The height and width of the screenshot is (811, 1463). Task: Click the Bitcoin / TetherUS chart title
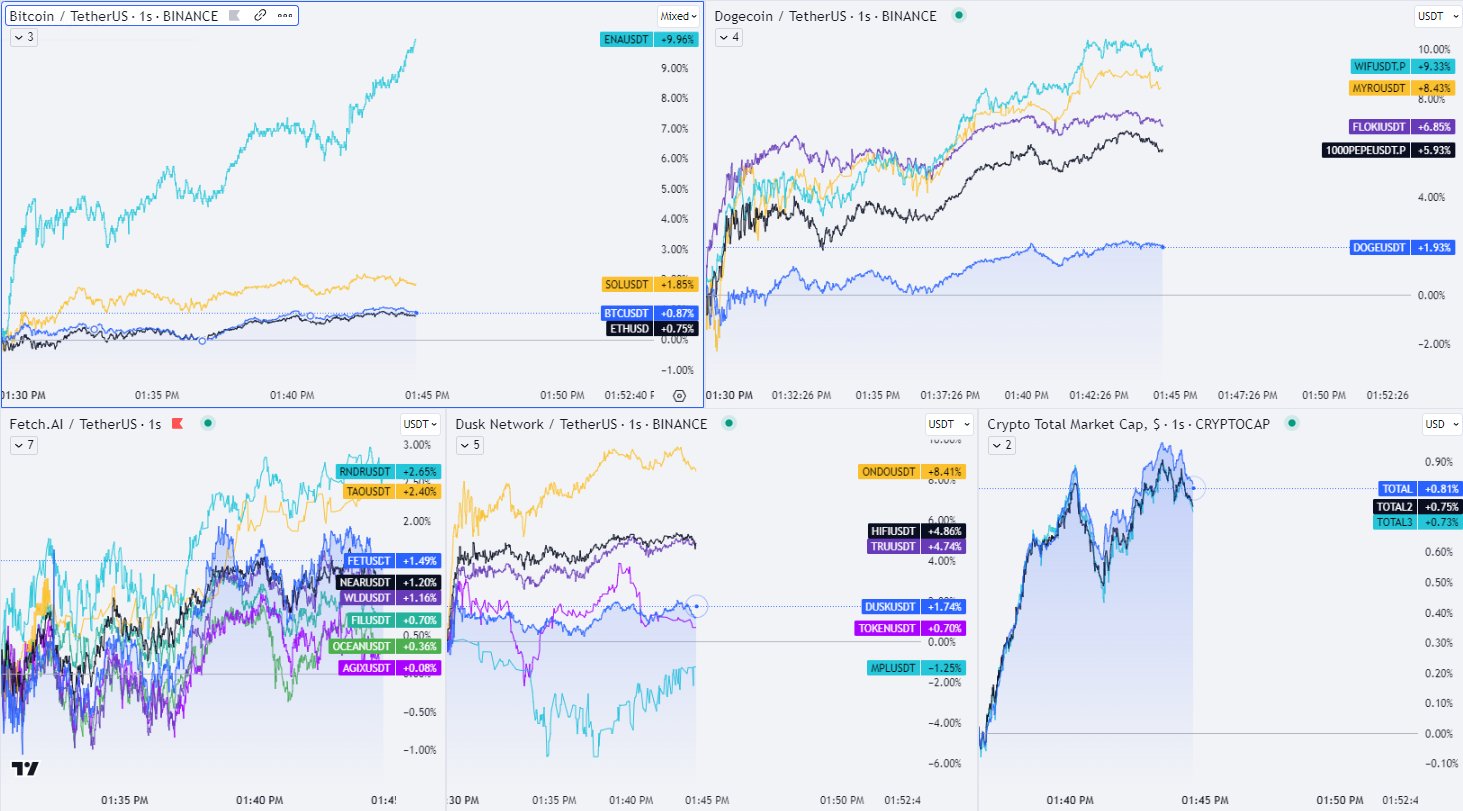point(114,16)
